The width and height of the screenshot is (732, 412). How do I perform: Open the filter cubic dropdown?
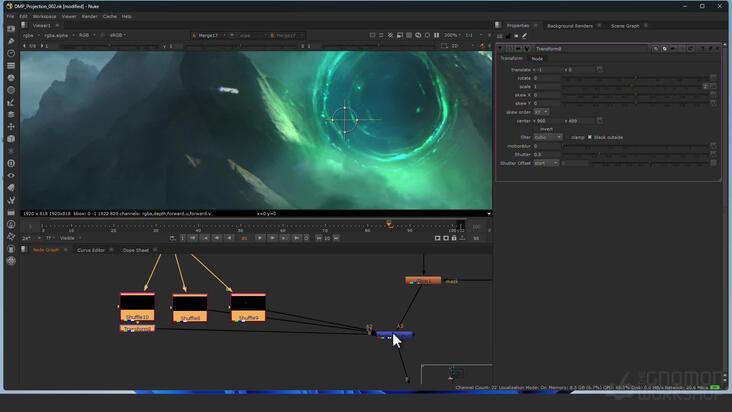(x=548, y=137)
